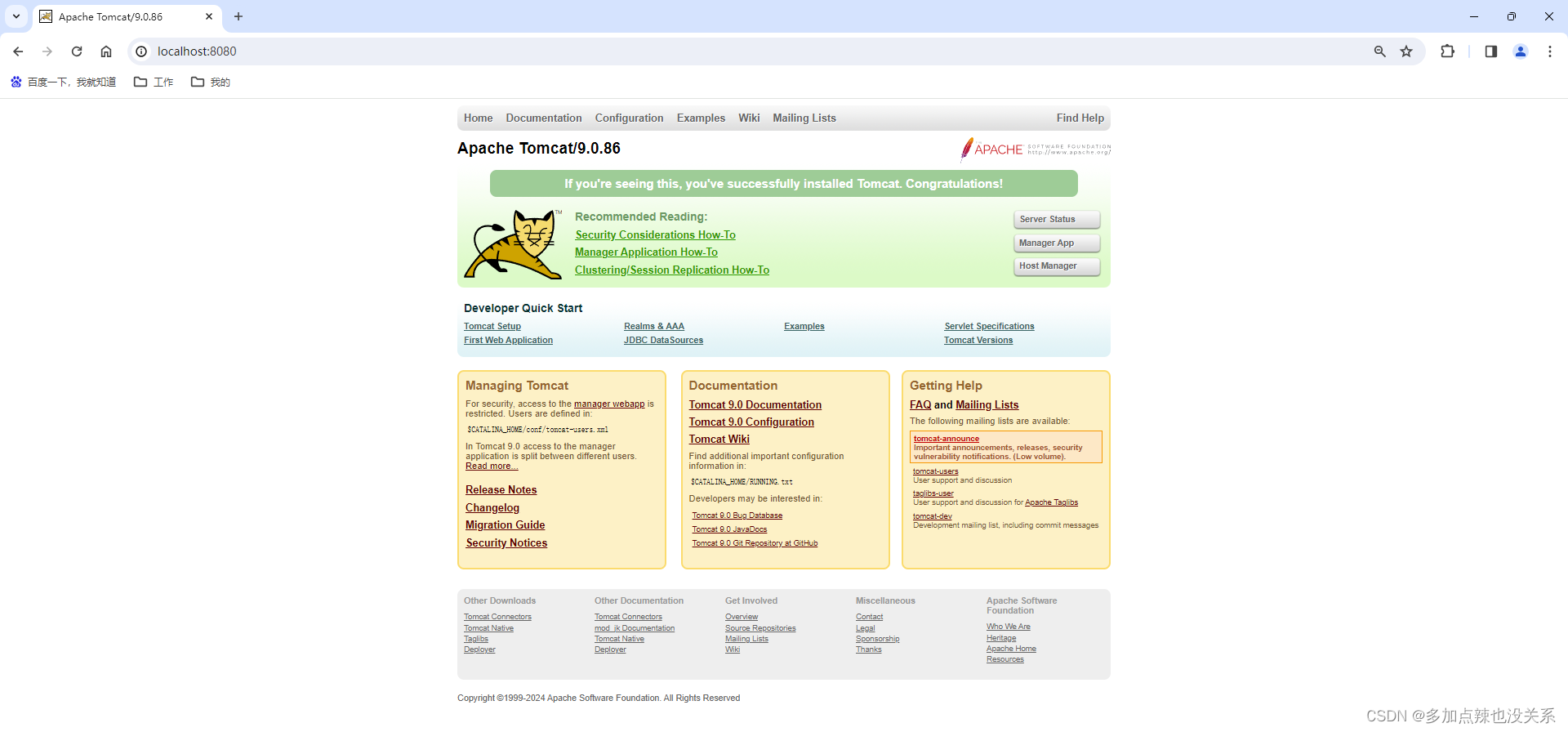Click the manager webapp link
1568x732 pixels.
[609, 404]
